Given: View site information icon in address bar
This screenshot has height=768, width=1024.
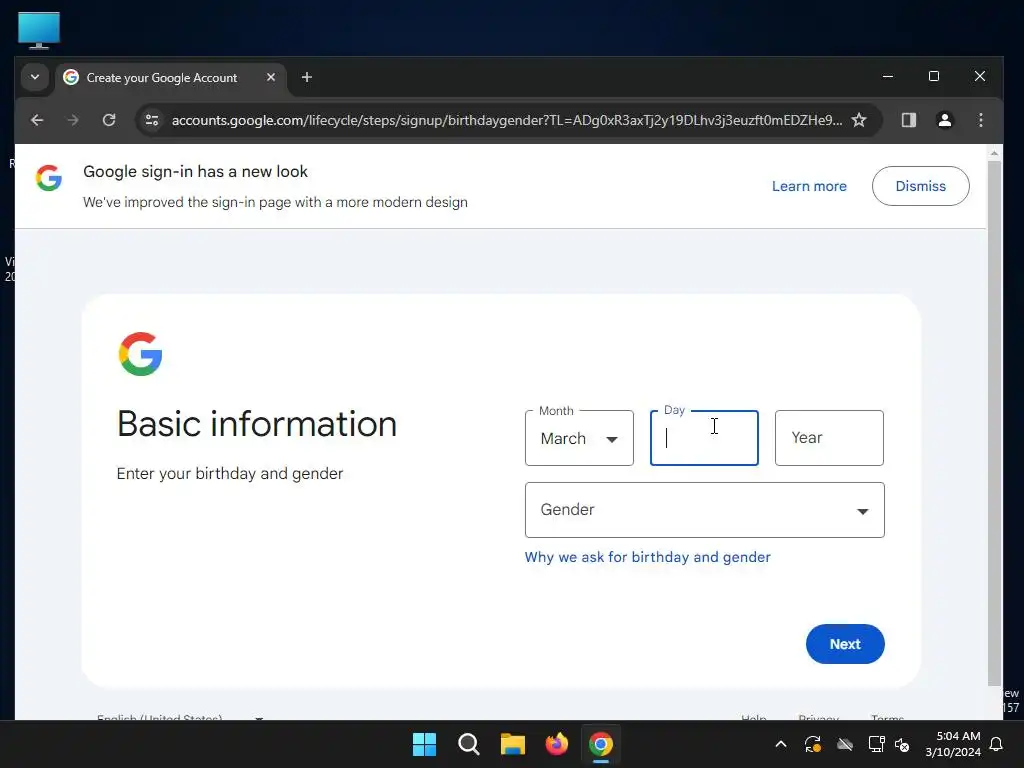Looking at the screenshot, I should pyautogui.click(x=152, y=120).
